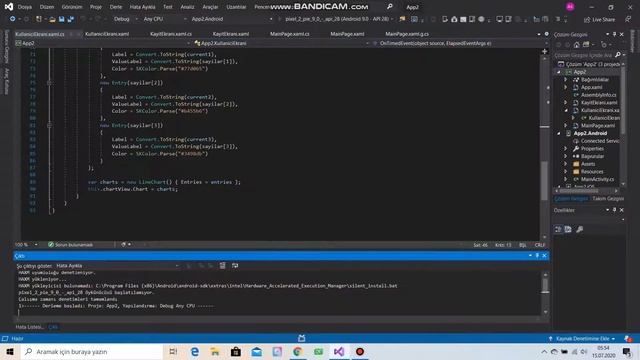The image size is (640, 360).
Task: Click the Sorun bulunamadı status indicator
Action: (70, 244)
